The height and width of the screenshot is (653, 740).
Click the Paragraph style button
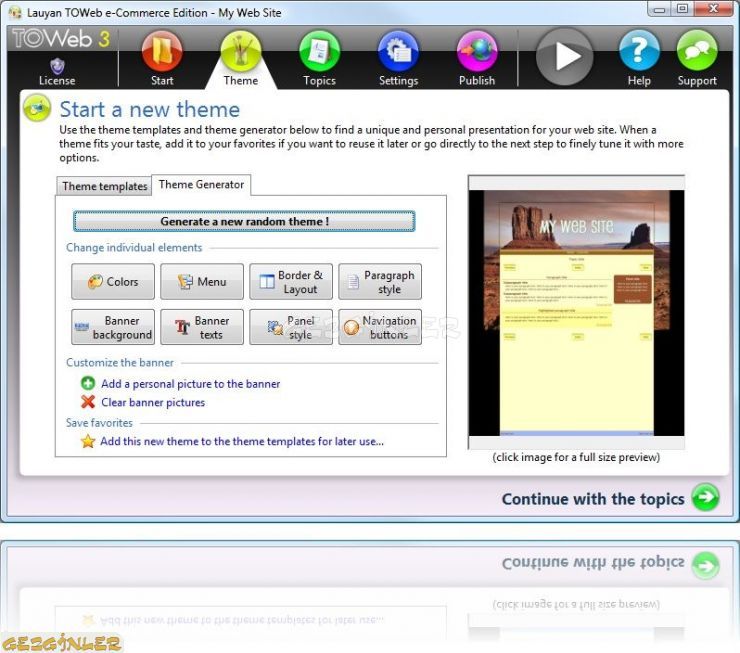pos(380,282)
